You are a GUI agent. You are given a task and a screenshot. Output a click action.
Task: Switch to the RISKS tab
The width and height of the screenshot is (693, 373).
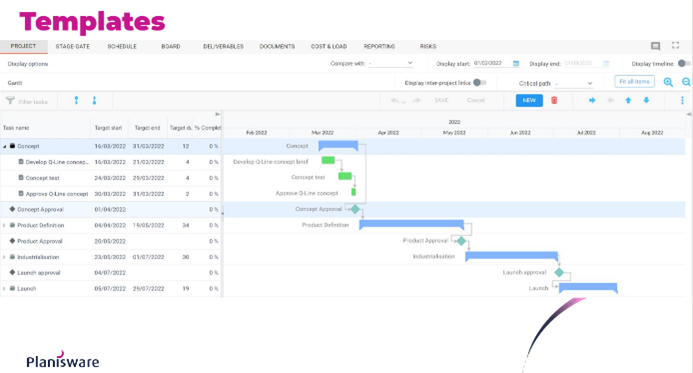click(428, 46)
